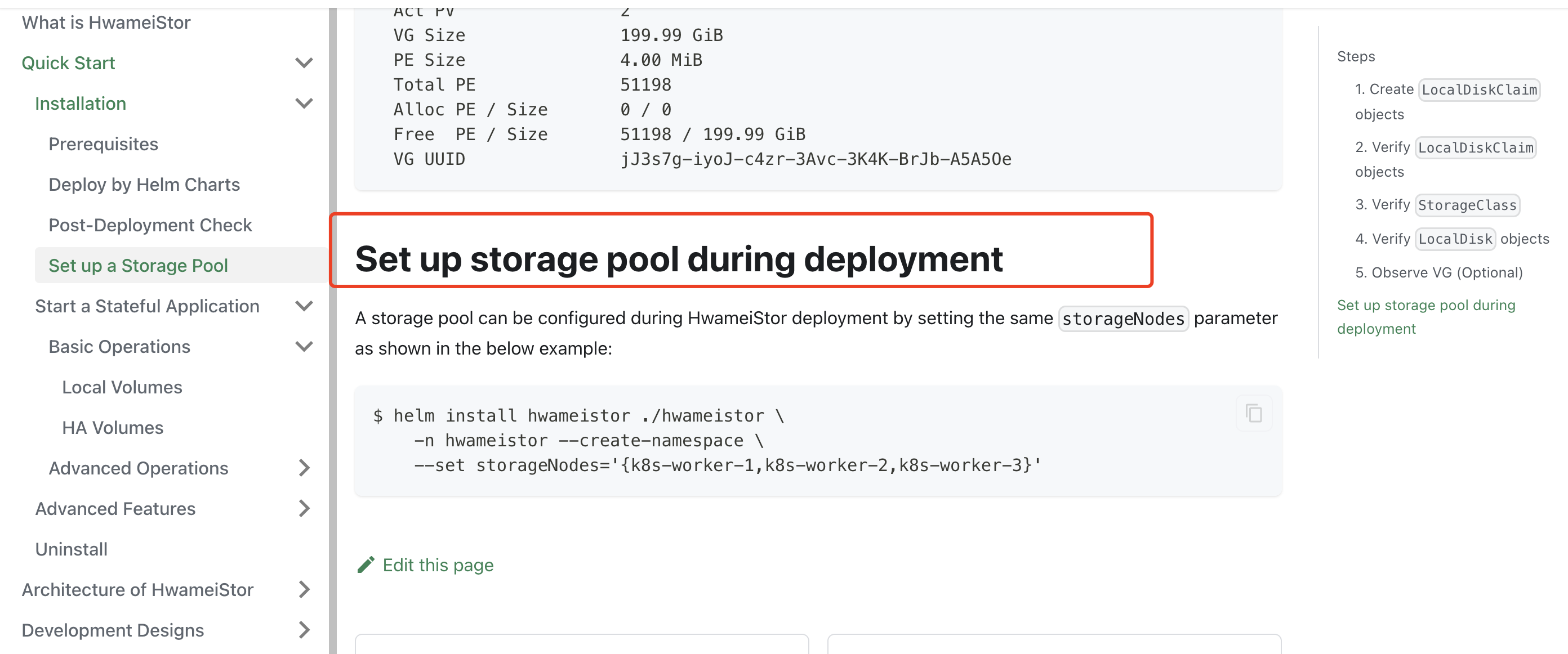The width and height of the screenshot is (1568, 654).
Task: Jump to 'Verify StorageClass' step in outline
Action: [x=1437, y=205]
